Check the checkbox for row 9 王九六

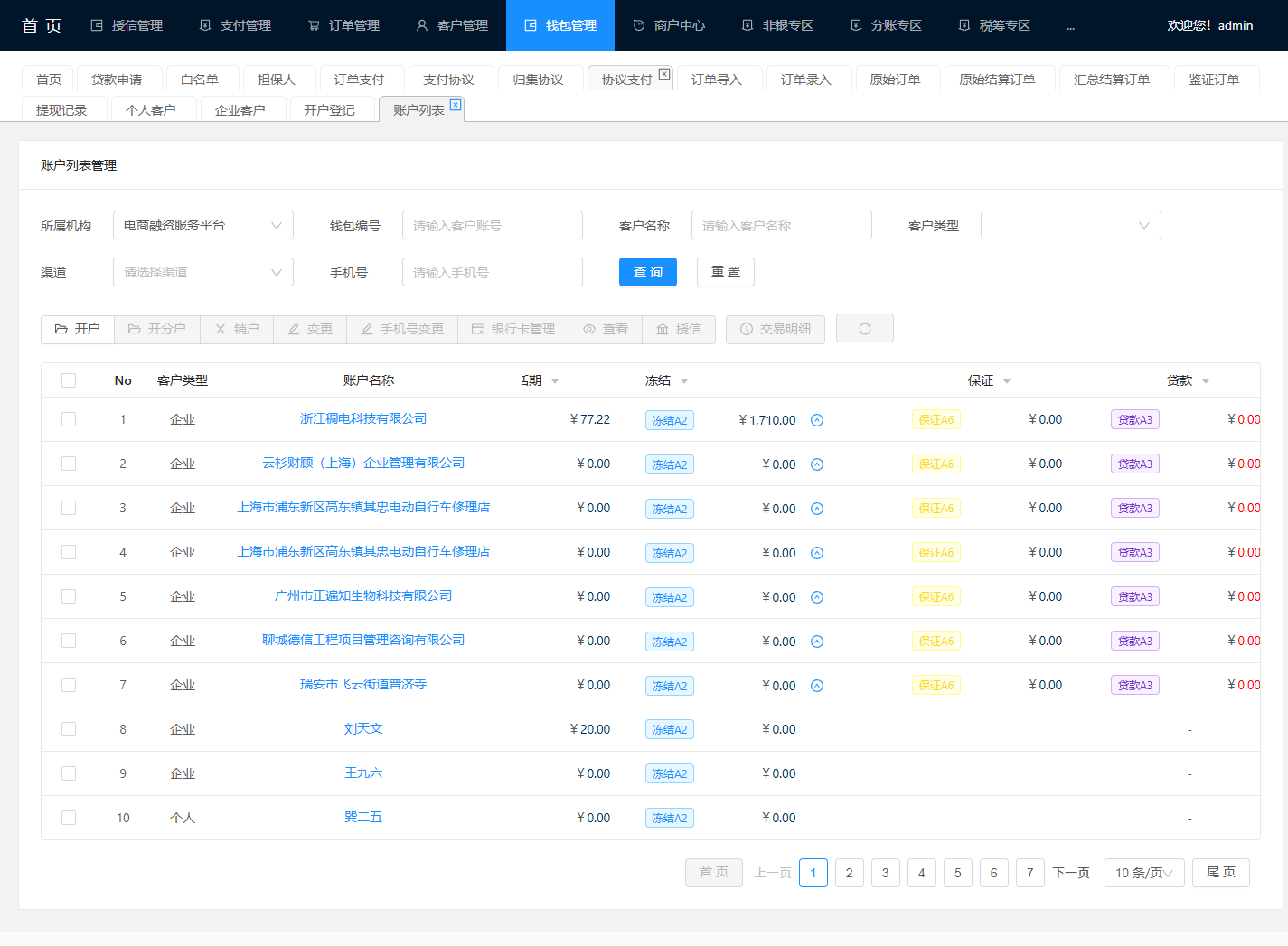[69, 773]
